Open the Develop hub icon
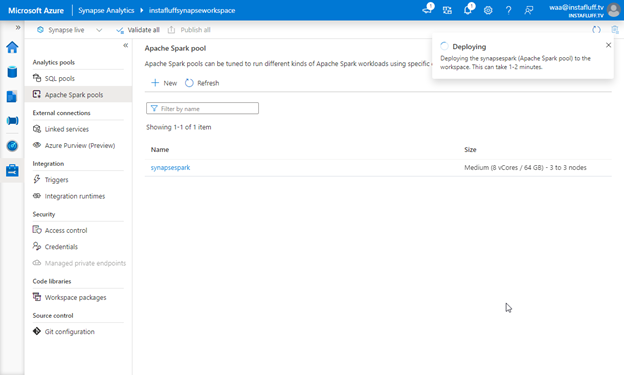Image resolution: width=624 pixels, height=375 pixels. 12,96
